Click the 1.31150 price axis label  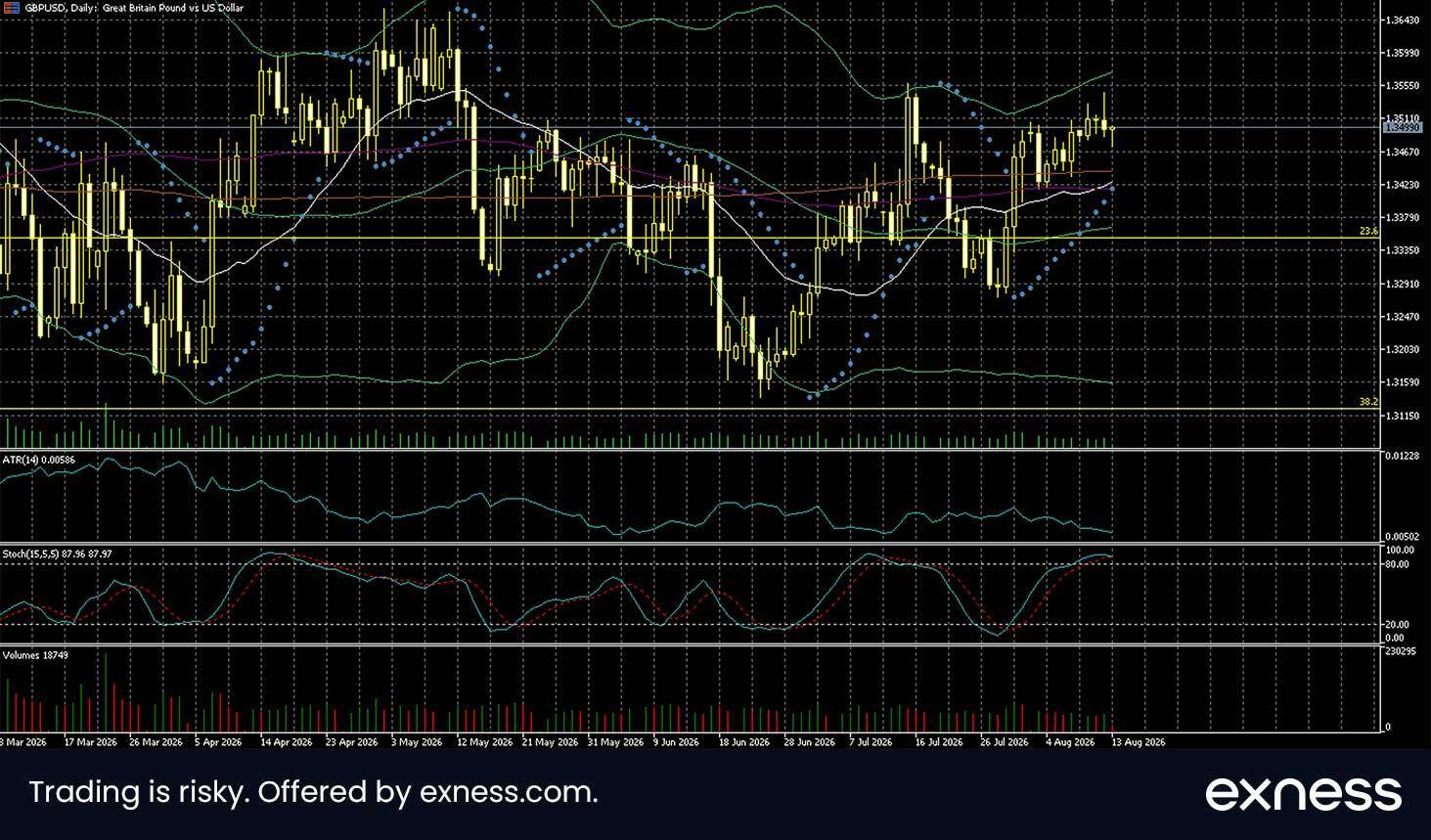tap(1402, 417)
